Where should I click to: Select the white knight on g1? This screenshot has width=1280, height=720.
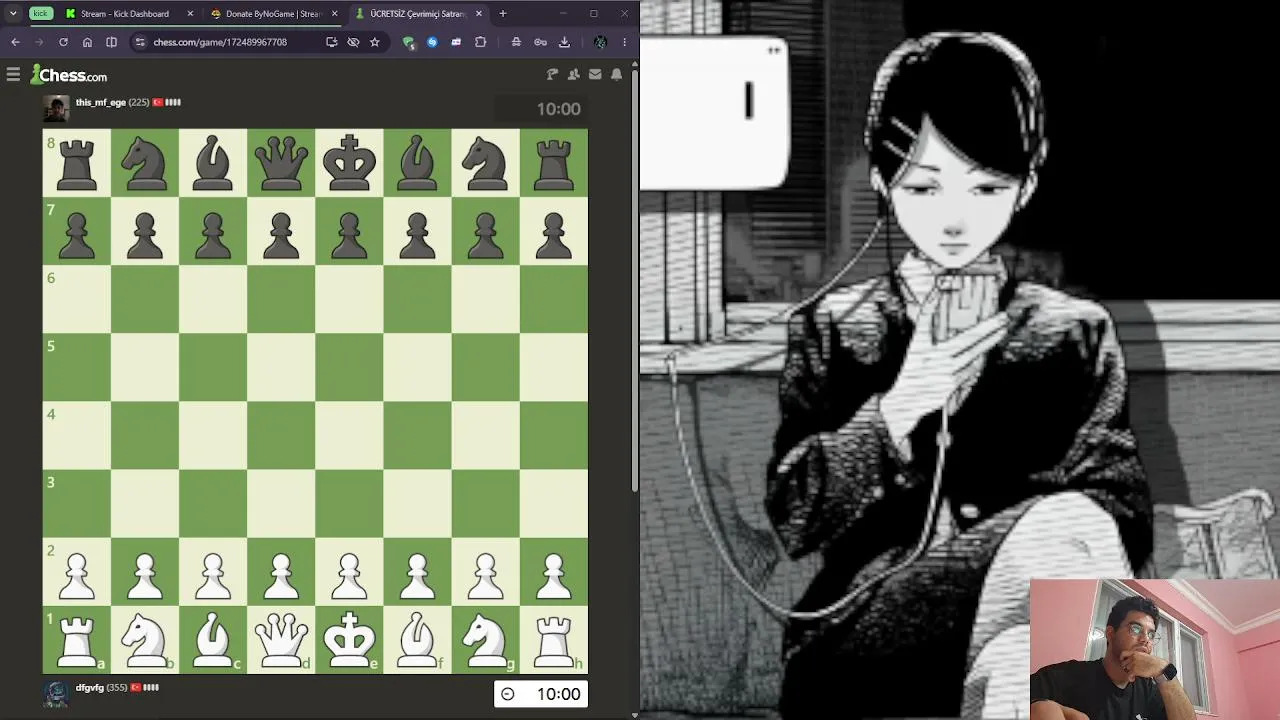[x=486, y=639]
